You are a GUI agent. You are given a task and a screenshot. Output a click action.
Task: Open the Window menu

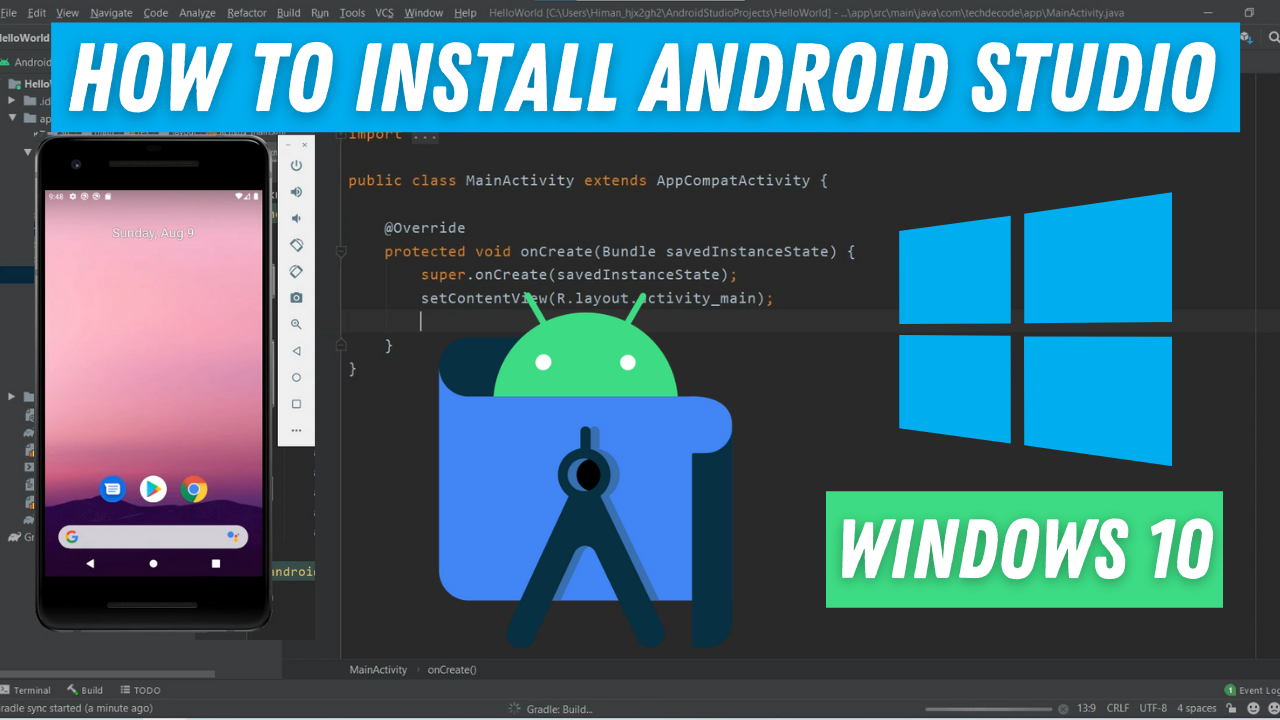point(424,13)
